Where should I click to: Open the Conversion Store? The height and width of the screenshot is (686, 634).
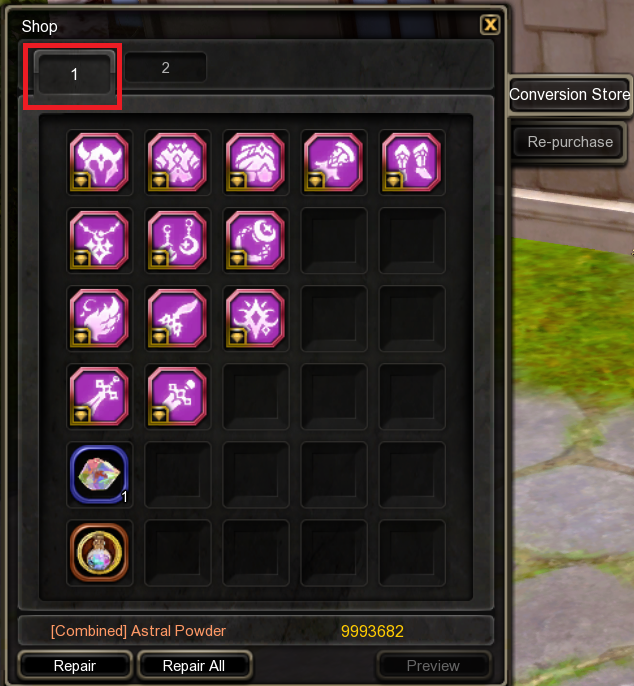pos(570,94)
